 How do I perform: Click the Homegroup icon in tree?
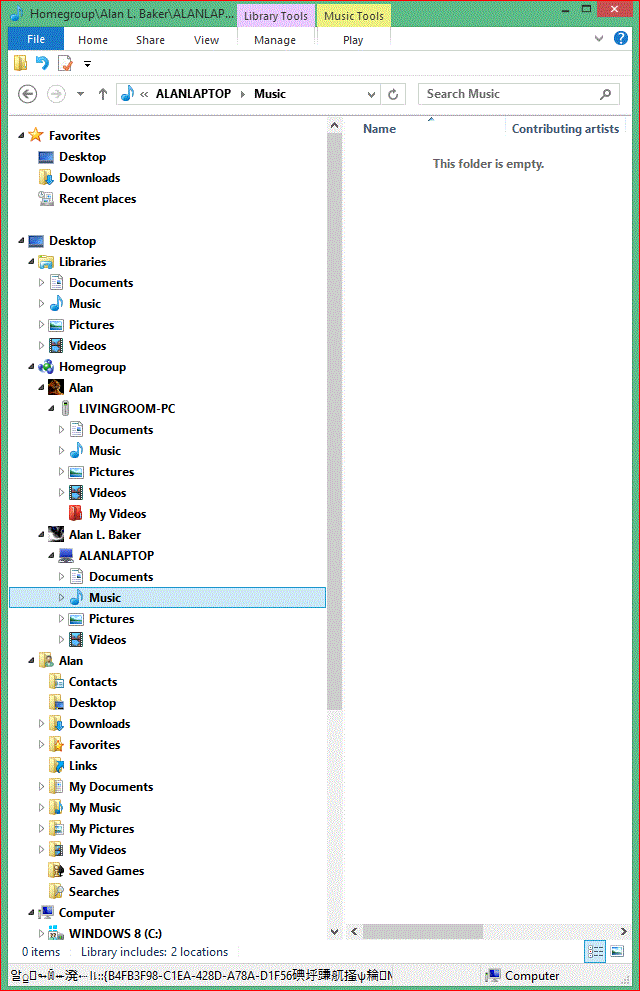pyautogui.click(x=46, y=367)
